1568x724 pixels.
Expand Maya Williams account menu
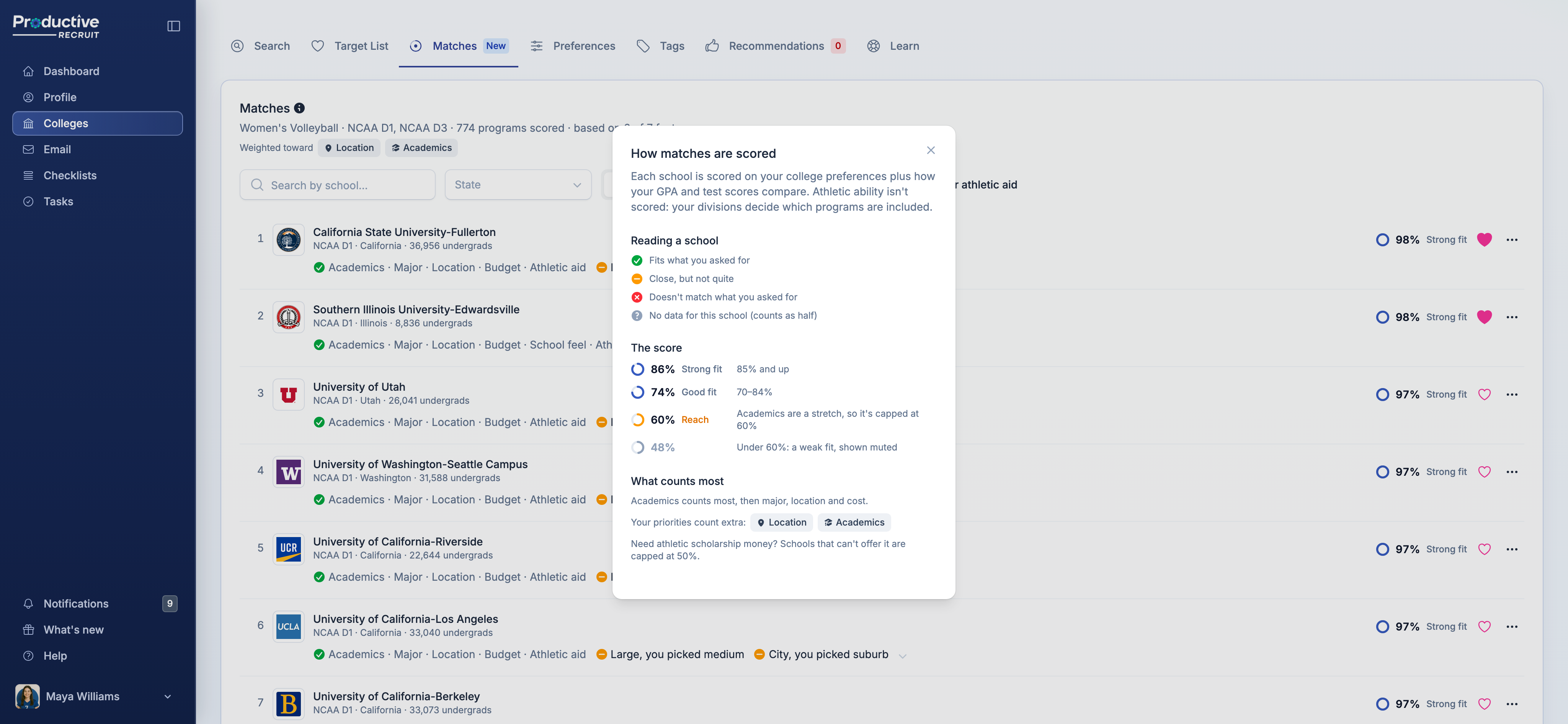(167, 696)
